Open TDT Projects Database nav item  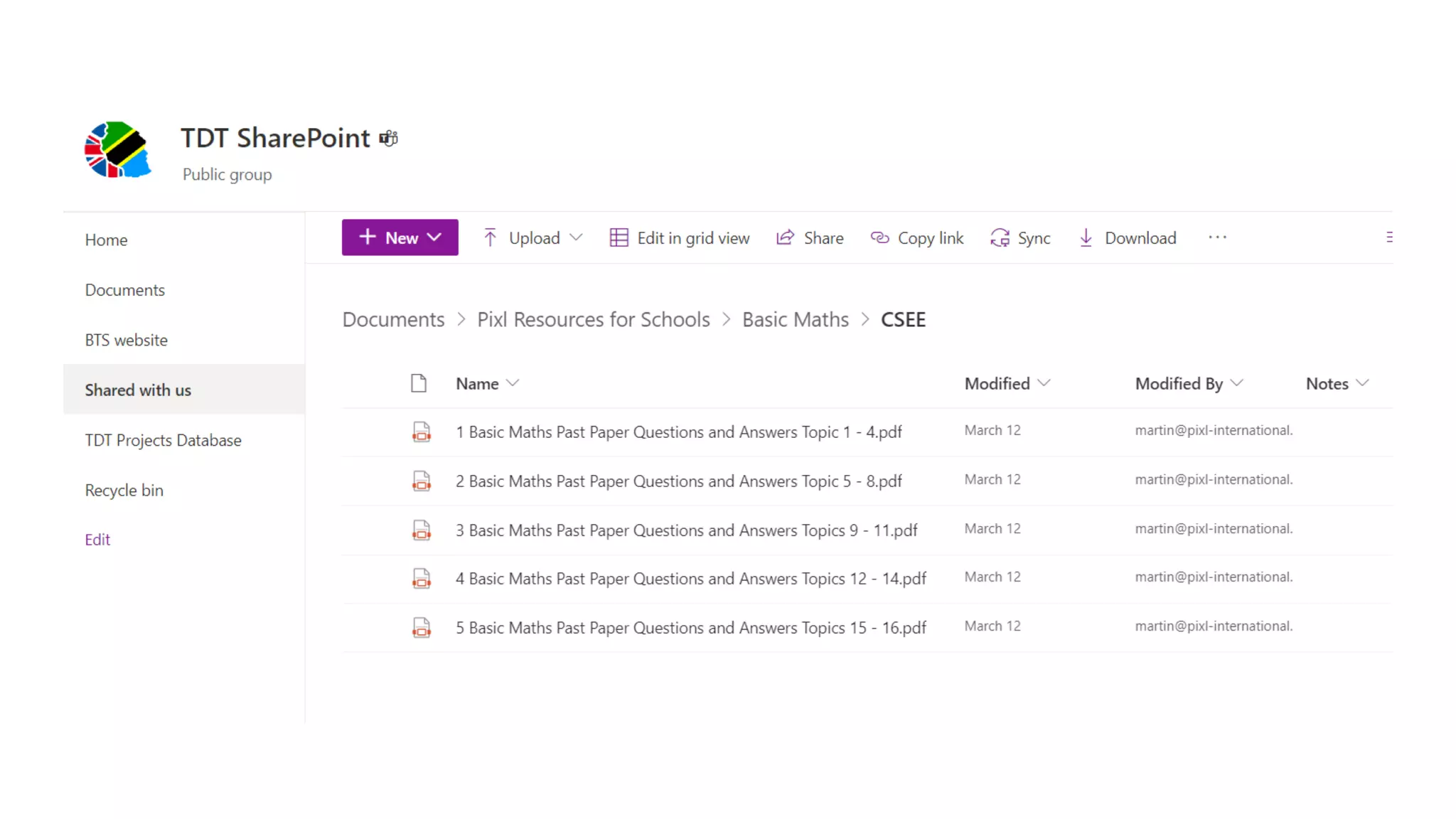click(163, 440)
